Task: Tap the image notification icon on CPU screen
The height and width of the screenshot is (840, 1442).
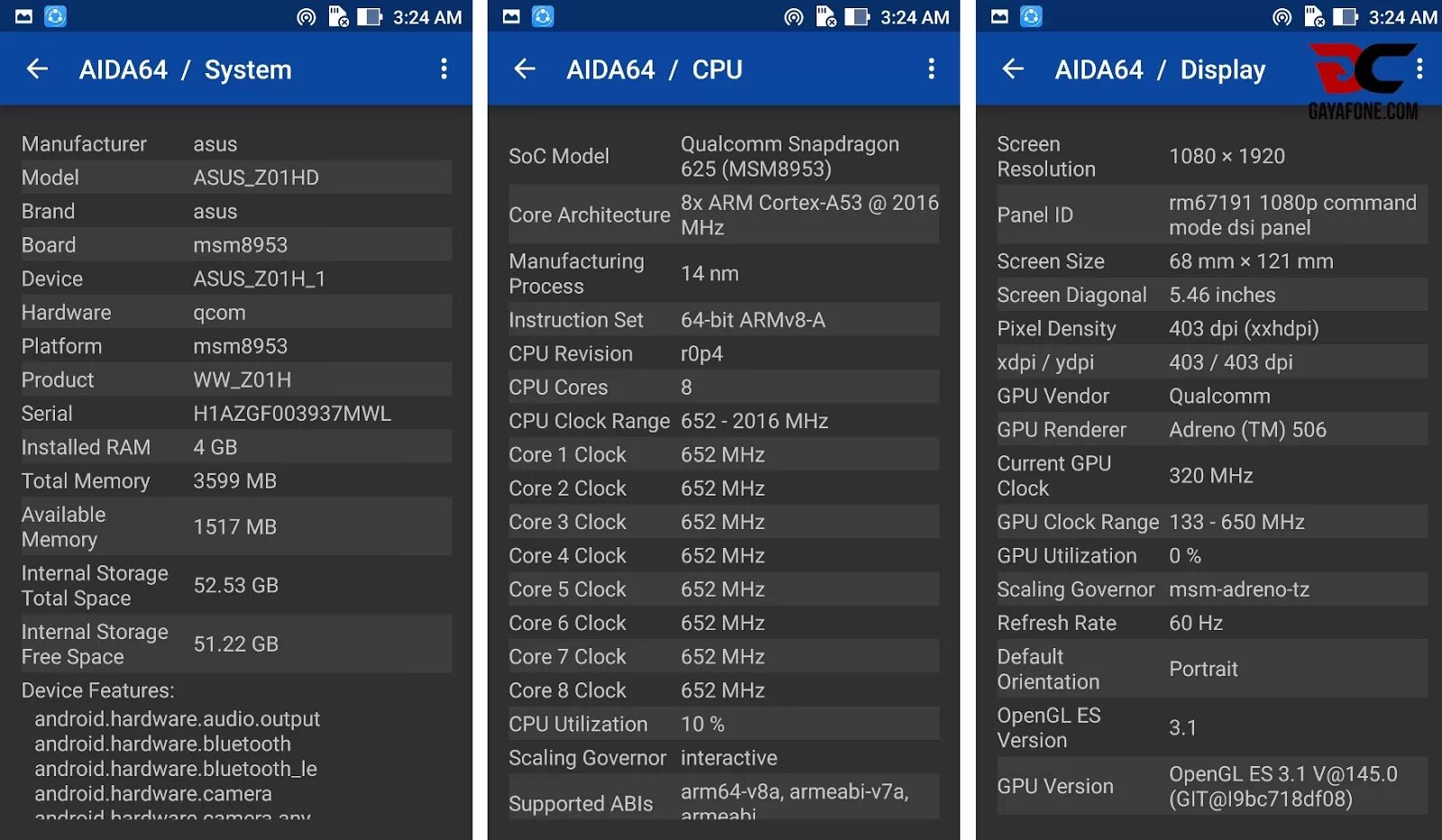Action: pyautogui.click(x=512, y=16)
